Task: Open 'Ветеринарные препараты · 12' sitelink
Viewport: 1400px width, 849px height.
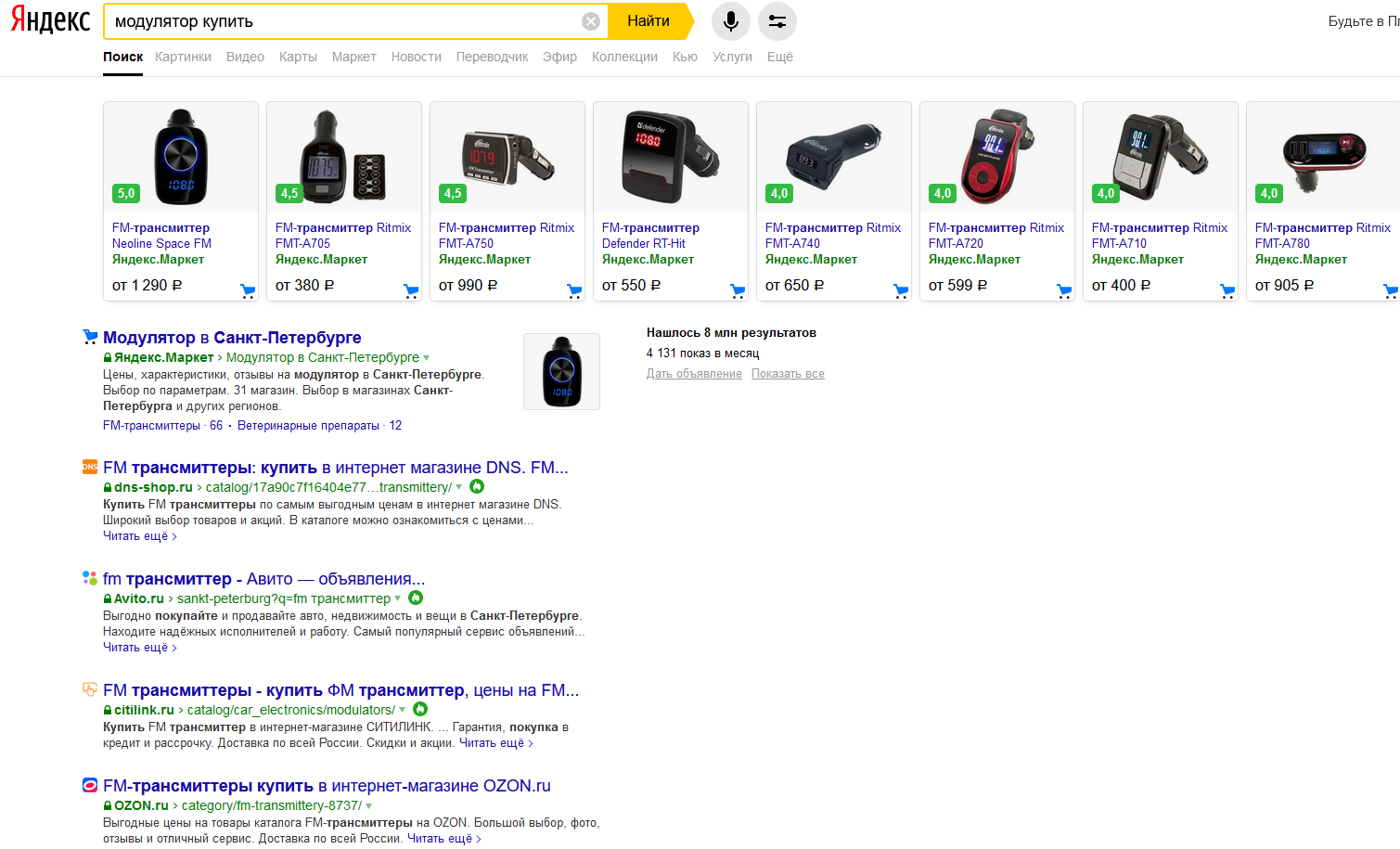Action: point(319,426)
